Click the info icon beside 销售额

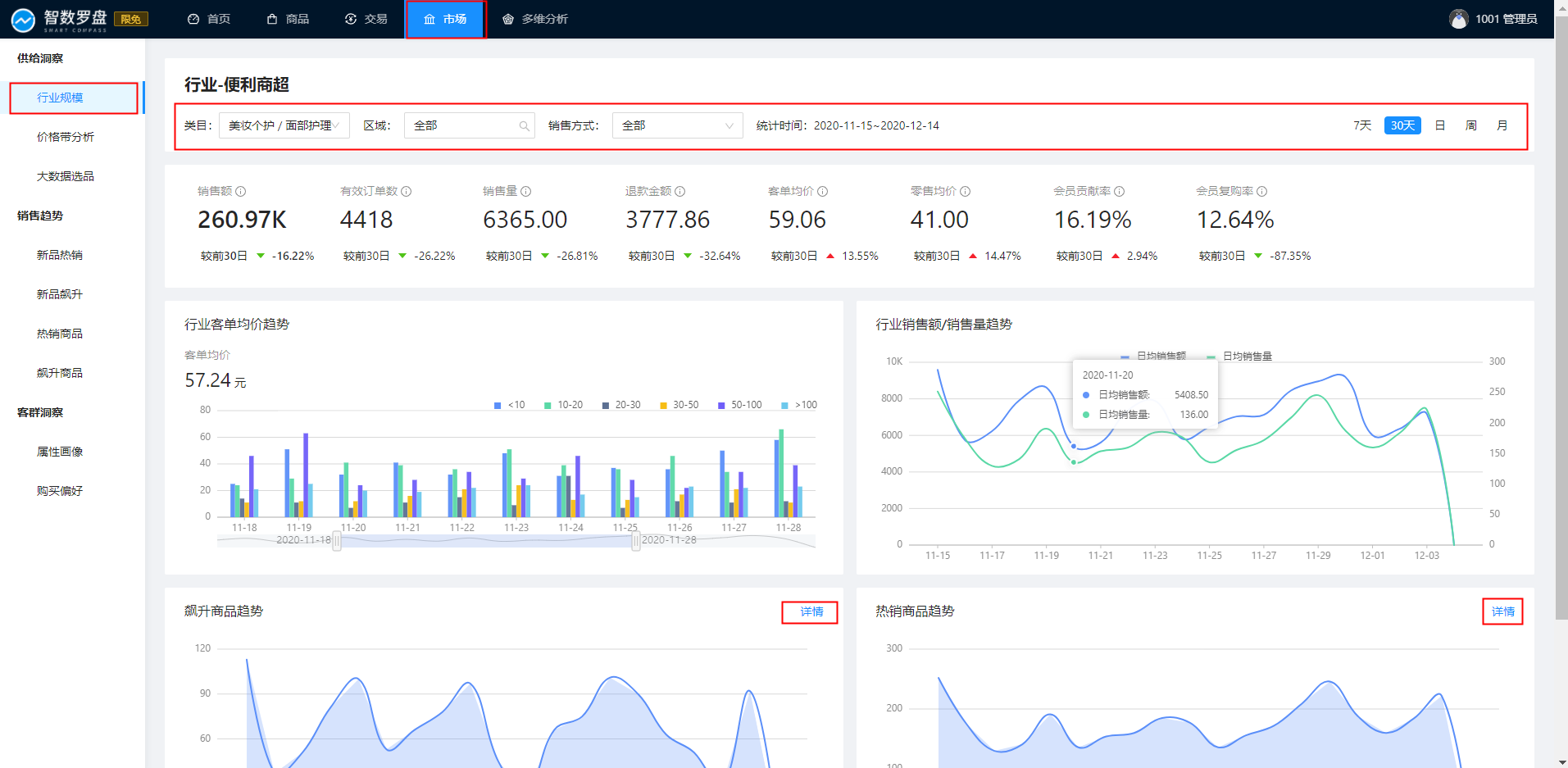pyautogui.click(x=241, y=191)
